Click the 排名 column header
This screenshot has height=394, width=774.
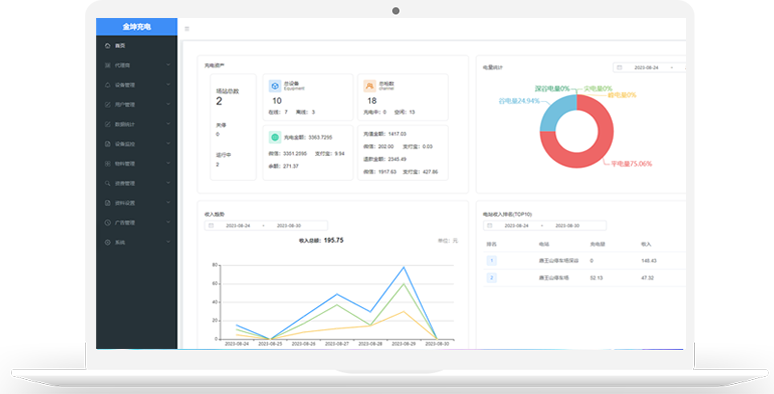click(492, 244)
